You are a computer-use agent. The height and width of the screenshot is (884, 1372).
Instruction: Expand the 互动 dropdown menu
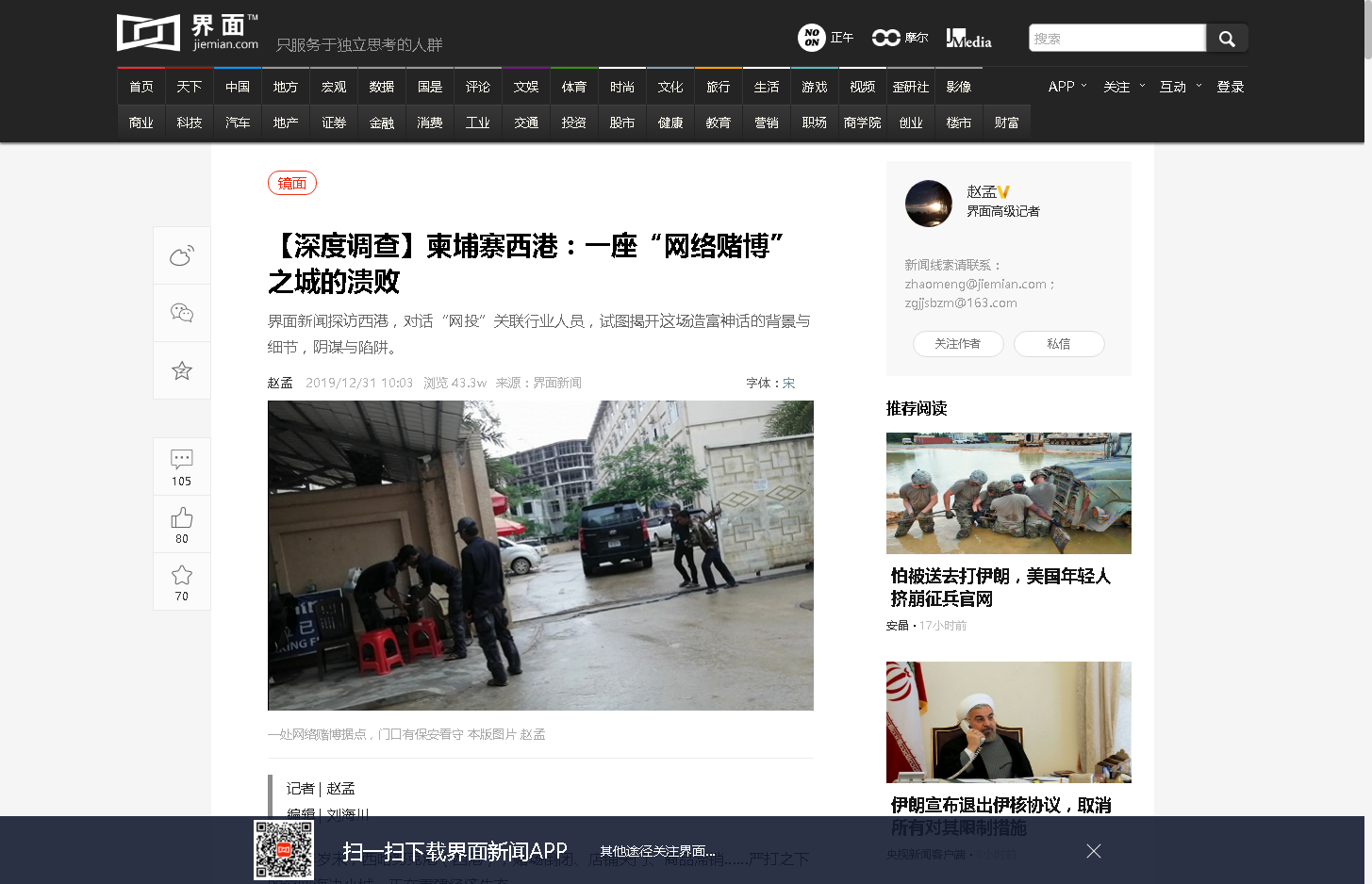(x=1181, y=87)
